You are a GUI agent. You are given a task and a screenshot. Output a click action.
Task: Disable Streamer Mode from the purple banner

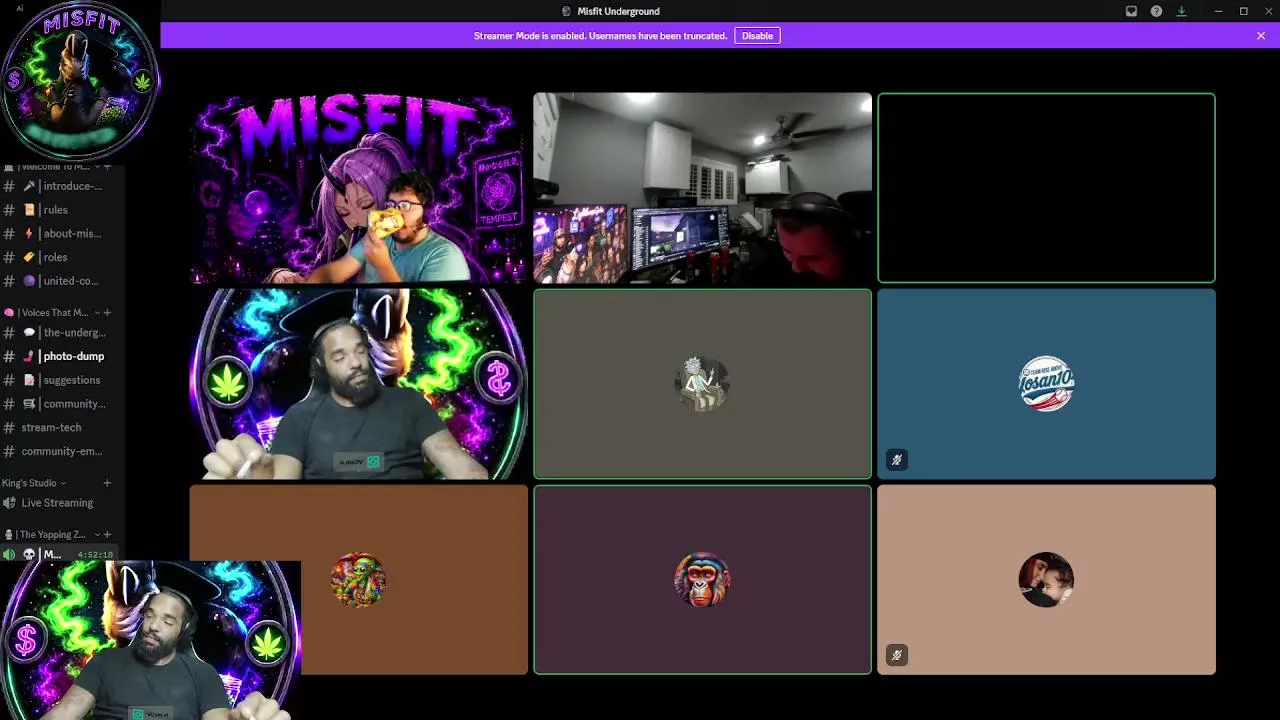point(757,36)
